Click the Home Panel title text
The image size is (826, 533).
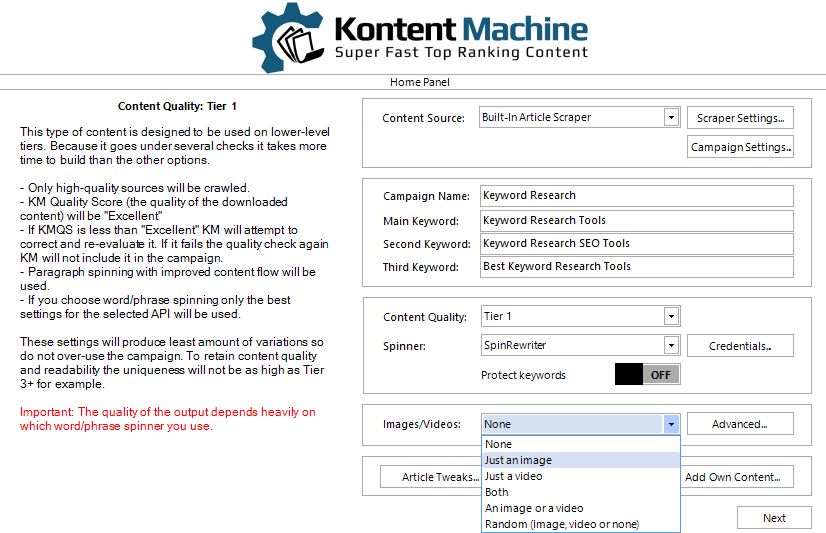coord(420,82)
